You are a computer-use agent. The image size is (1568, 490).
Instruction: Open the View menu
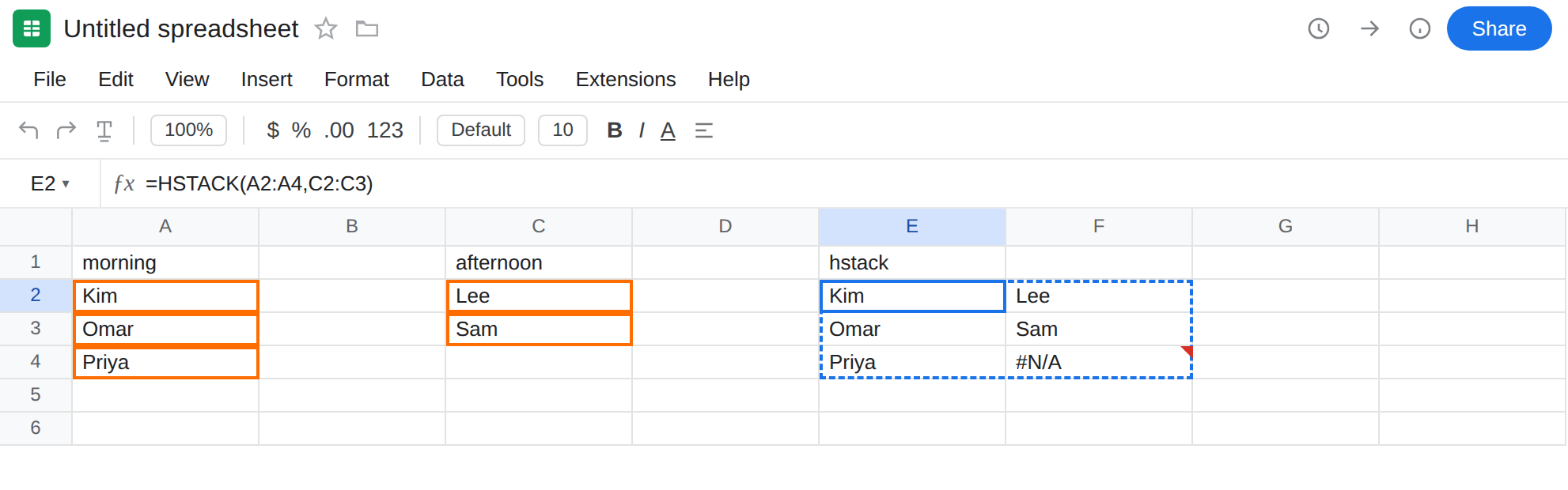click(x=187, y=79)
